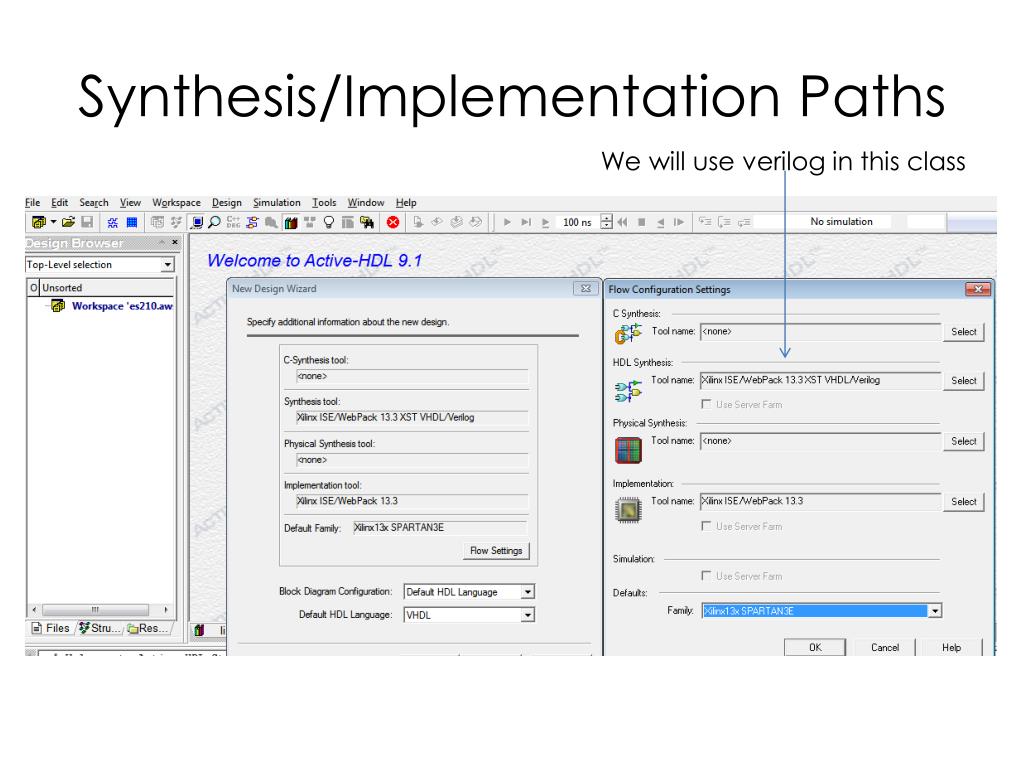Image resolution: width=1024 pixels, height=768 pixels.
Task: Click the red stop X icon
Action: point(392,222)
